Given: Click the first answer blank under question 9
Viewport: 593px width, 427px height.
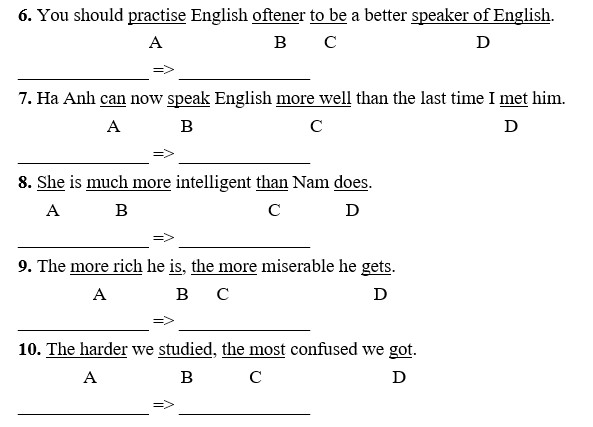Looking at the screenshot, I should (84, 330).
